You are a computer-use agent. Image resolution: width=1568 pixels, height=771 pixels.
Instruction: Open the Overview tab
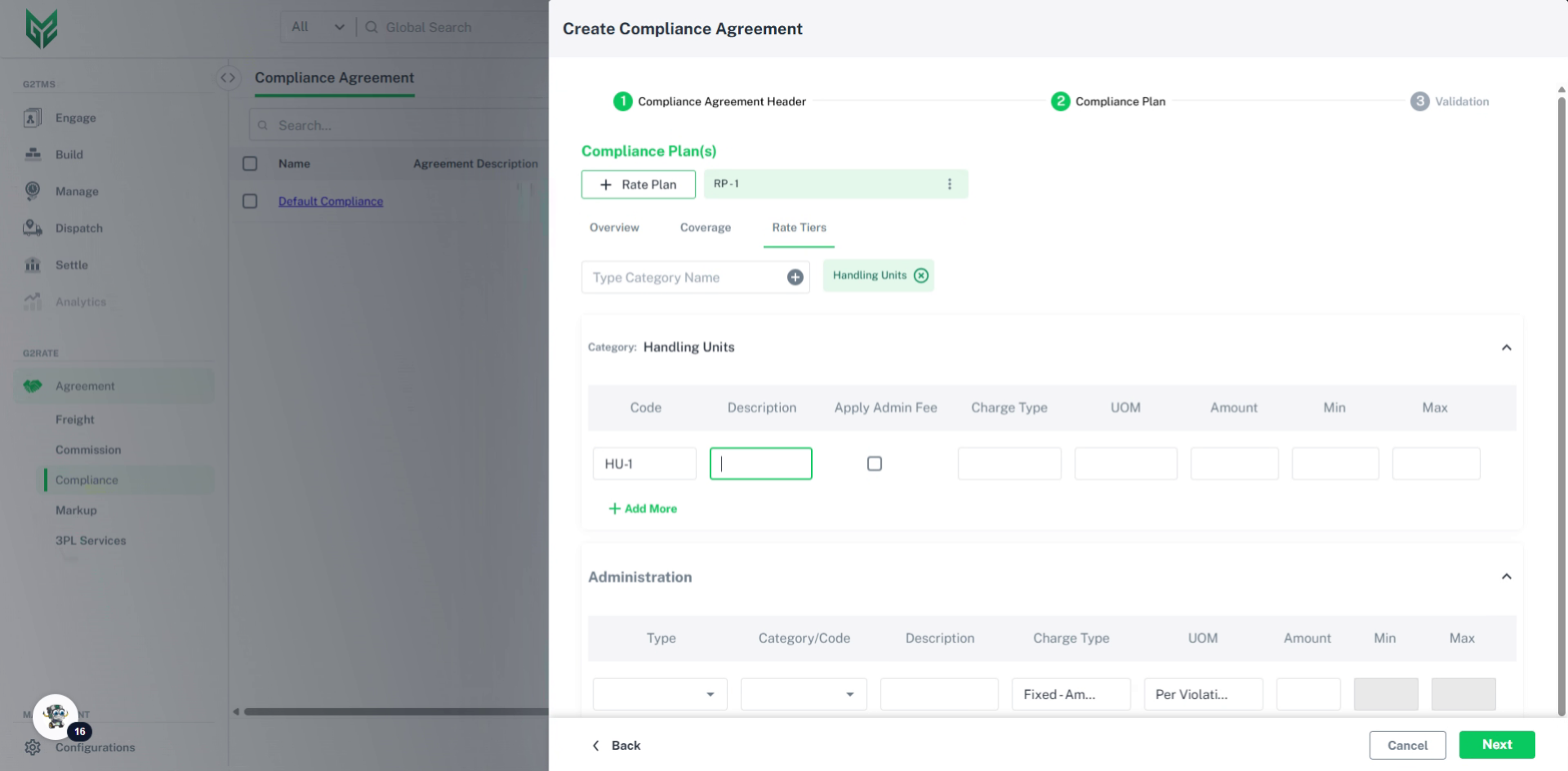point(613,228)
